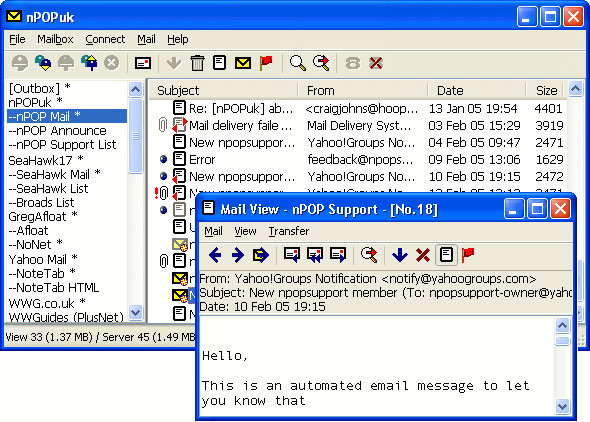Open the View menu in Mail View
Viewport: 590px width, 422px height.
[245, 231]
